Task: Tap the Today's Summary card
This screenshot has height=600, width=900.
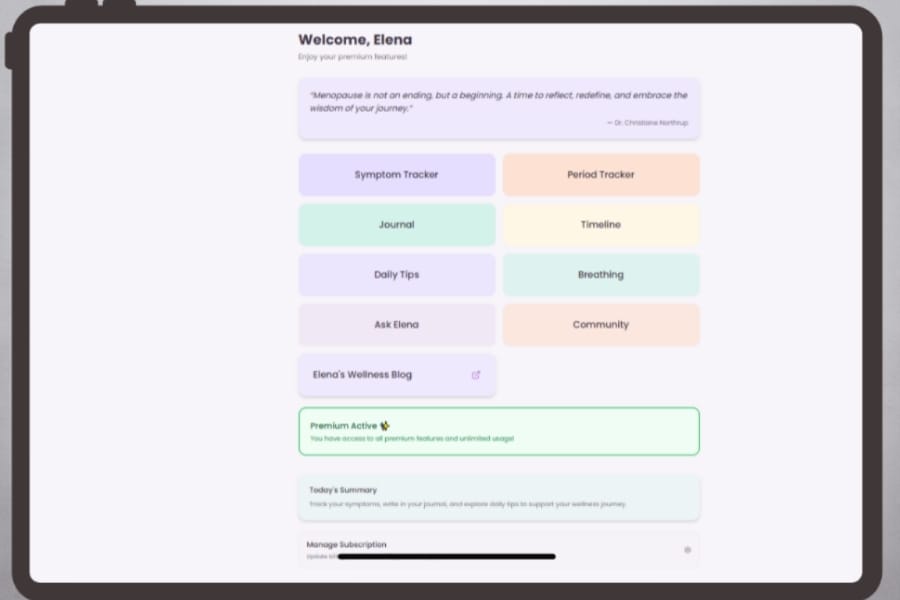Action: [x=499, y=497]
